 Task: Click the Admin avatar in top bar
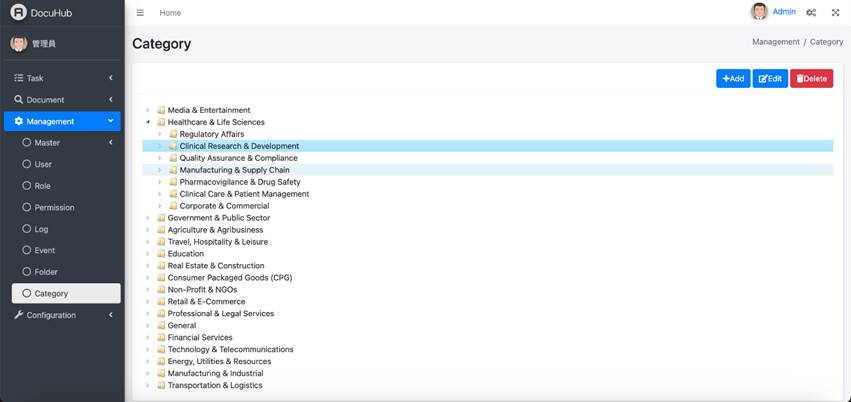pos(759,11)
